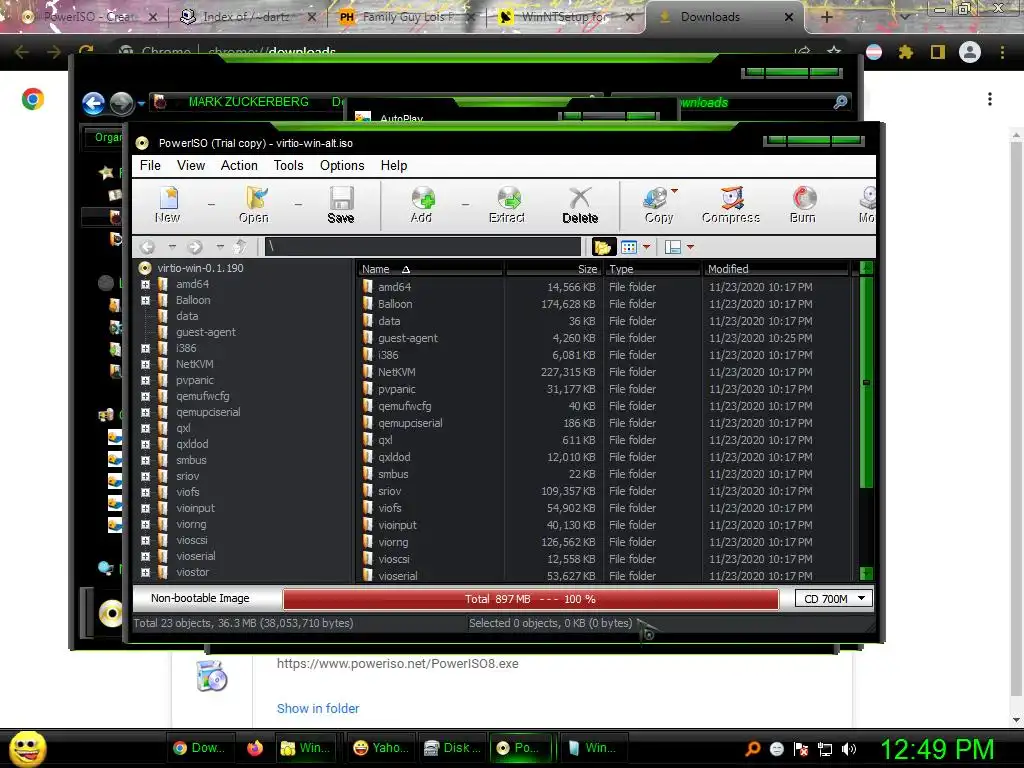Click the taskbar search magnifier icon

click(x=752, y=749)
